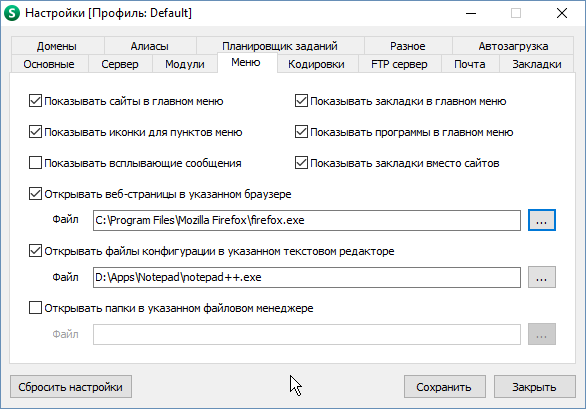Switch to the Домены tab
This screenshot has height=409, width=586.
tap(57, 46)
